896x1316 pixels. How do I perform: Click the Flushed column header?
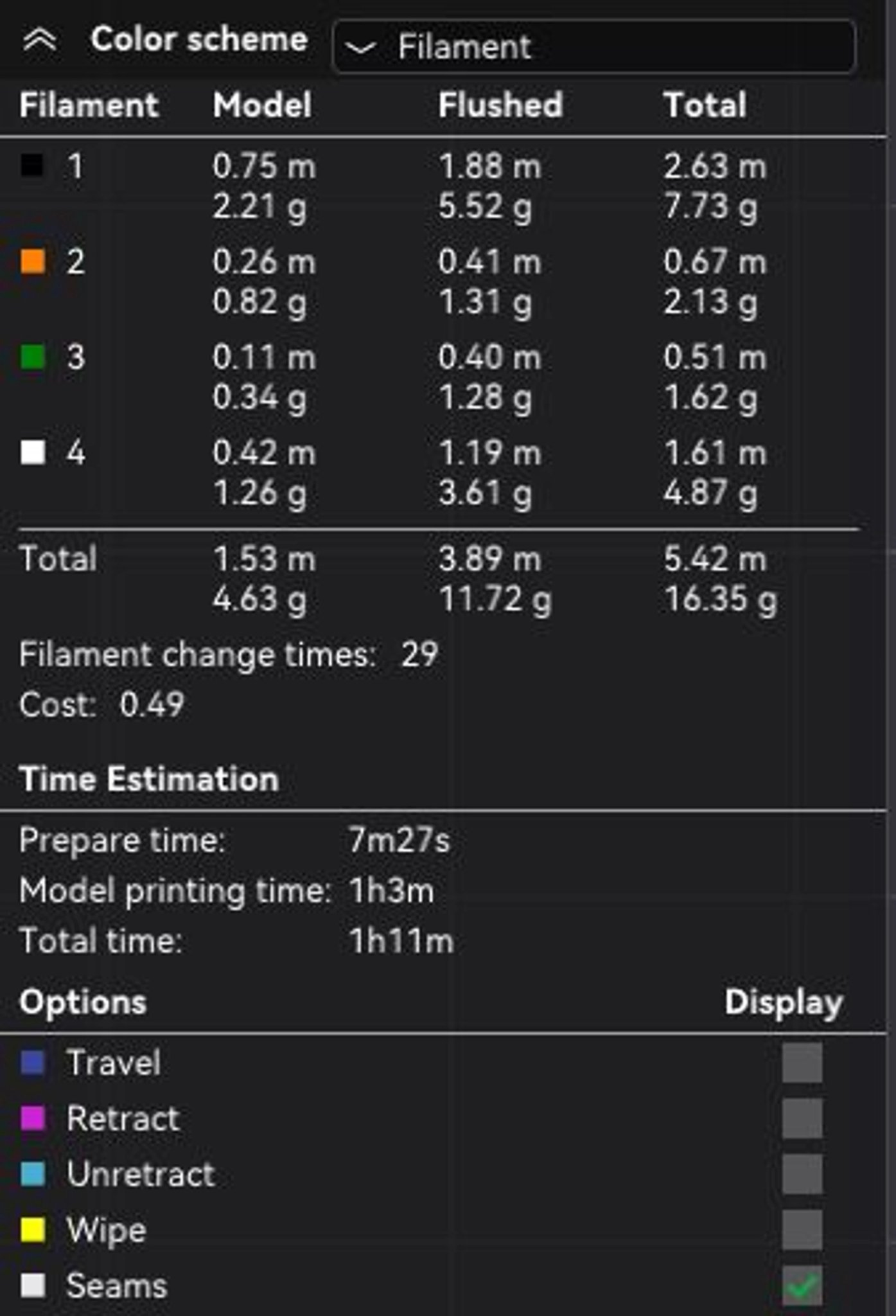pyautogui.click(x=500, y=105)
